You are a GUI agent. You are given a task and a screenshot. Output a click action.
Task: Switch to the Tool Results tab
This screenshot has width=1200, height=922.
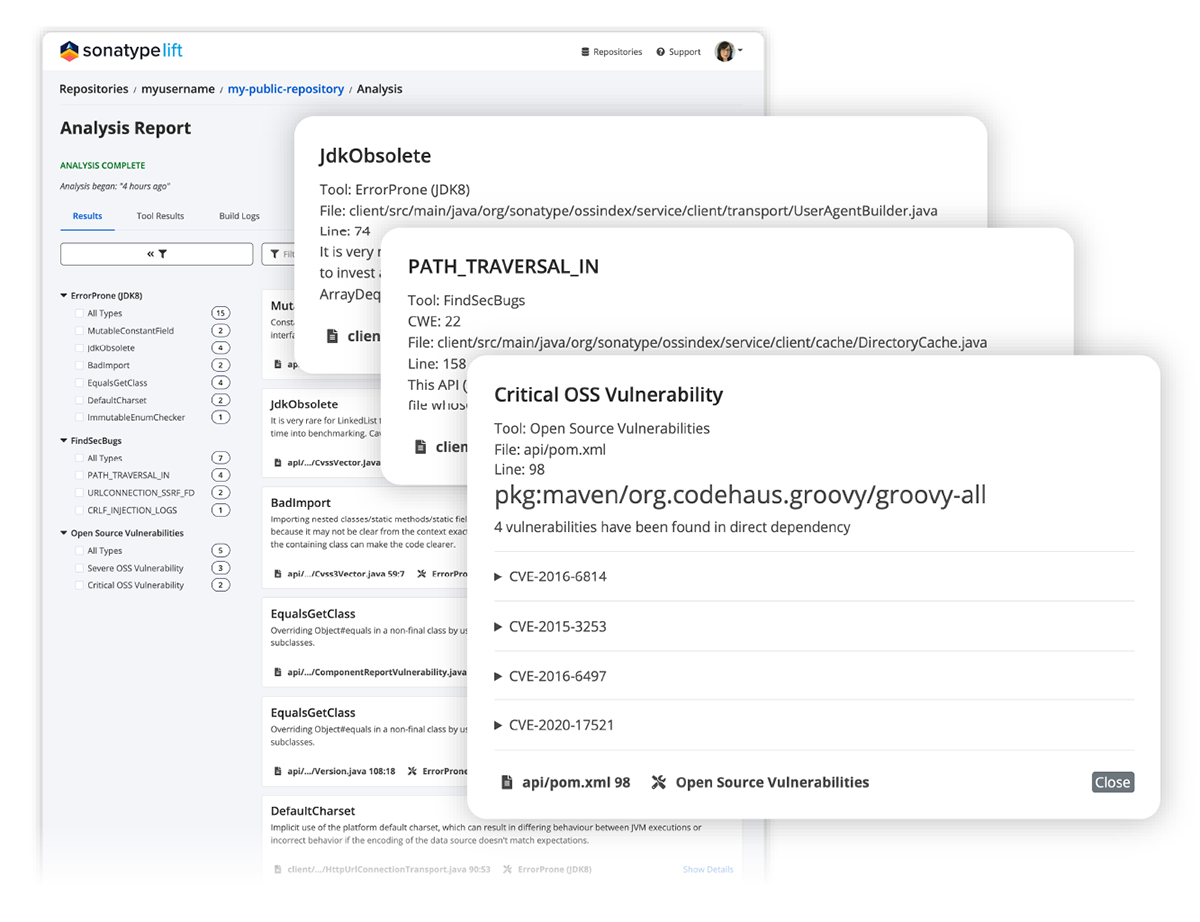coord(160,216)
